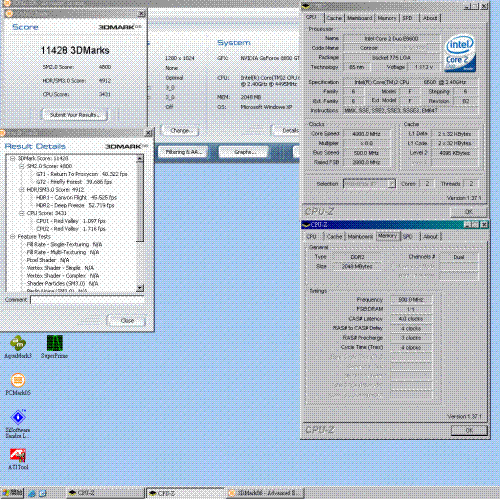Open Memory tab in upper CPU-Z window
The height and width of the screenshot is (499, 500).
(387, 18)
